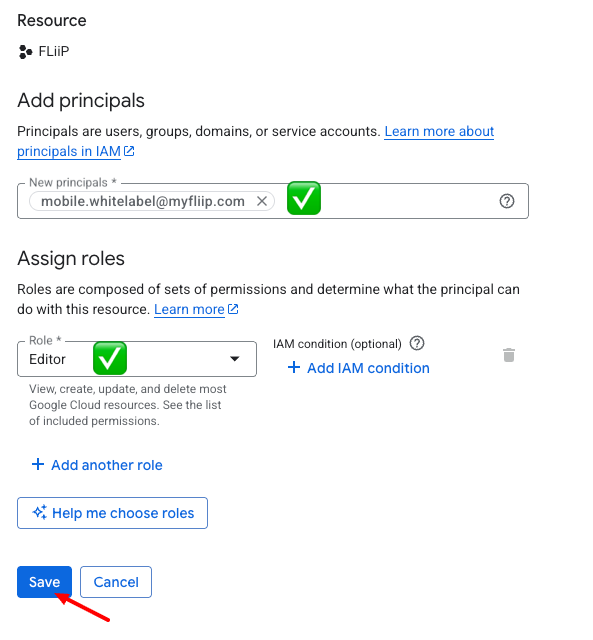Open IAM condition help tooltip icon
This screenshot has height=640, width=593.
(417, 343)
